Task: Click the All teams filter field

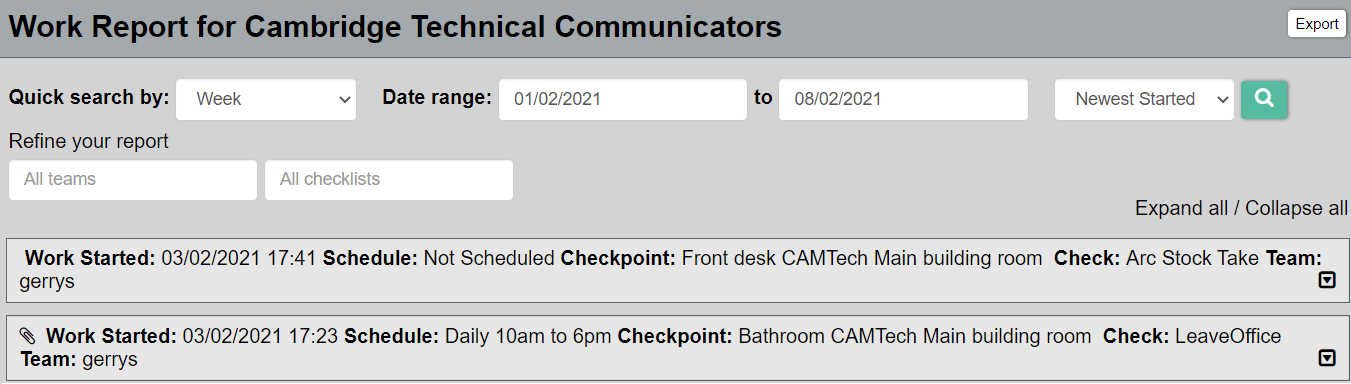Action: [x=133, y=180]
